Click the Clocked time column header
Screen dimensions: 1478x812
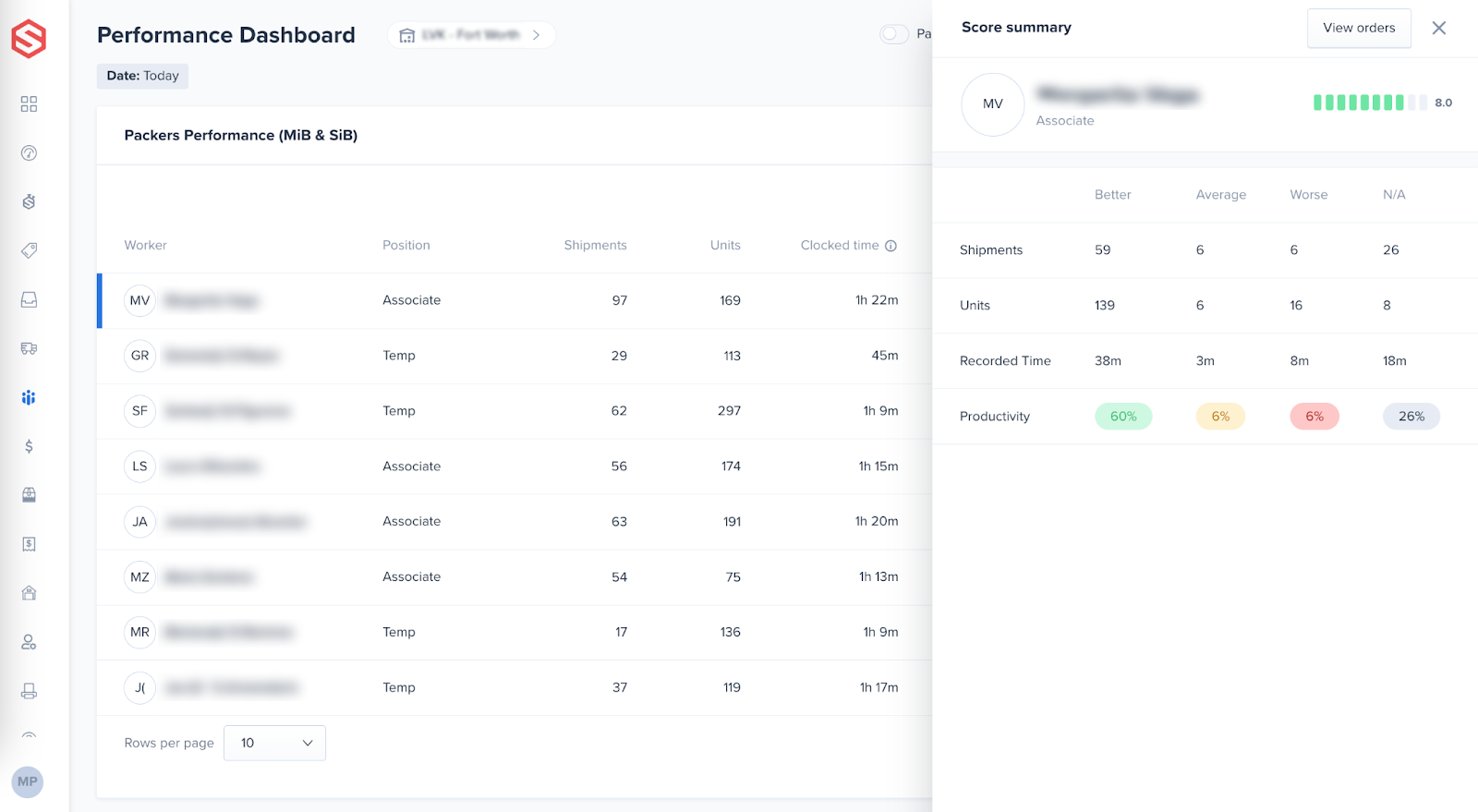[840, 246]
